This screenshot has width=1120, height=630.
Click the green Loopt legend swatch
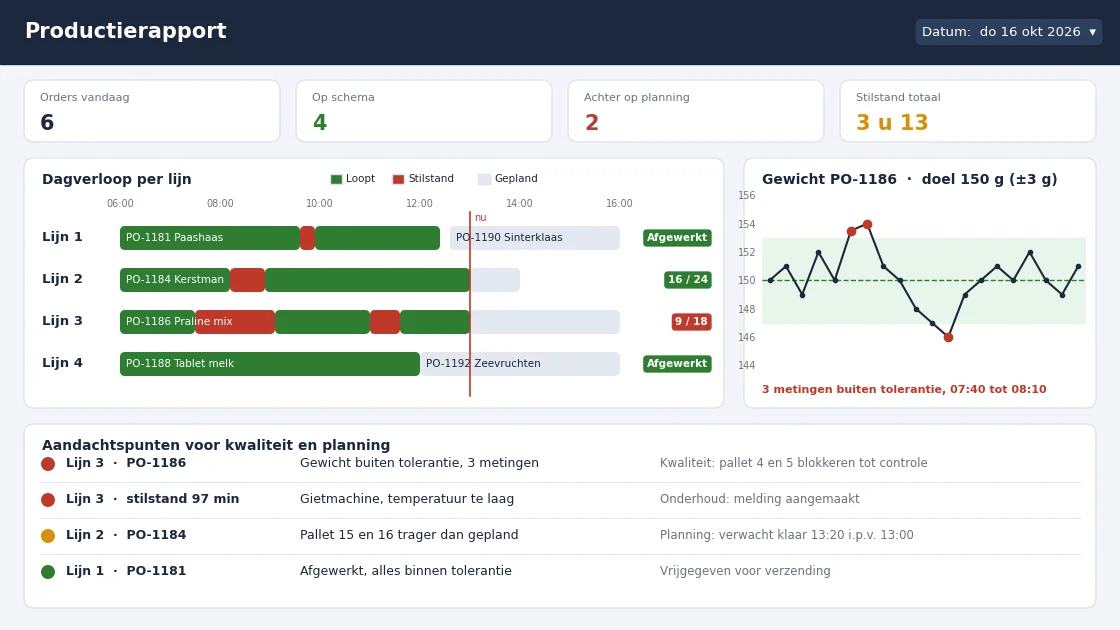336,179
